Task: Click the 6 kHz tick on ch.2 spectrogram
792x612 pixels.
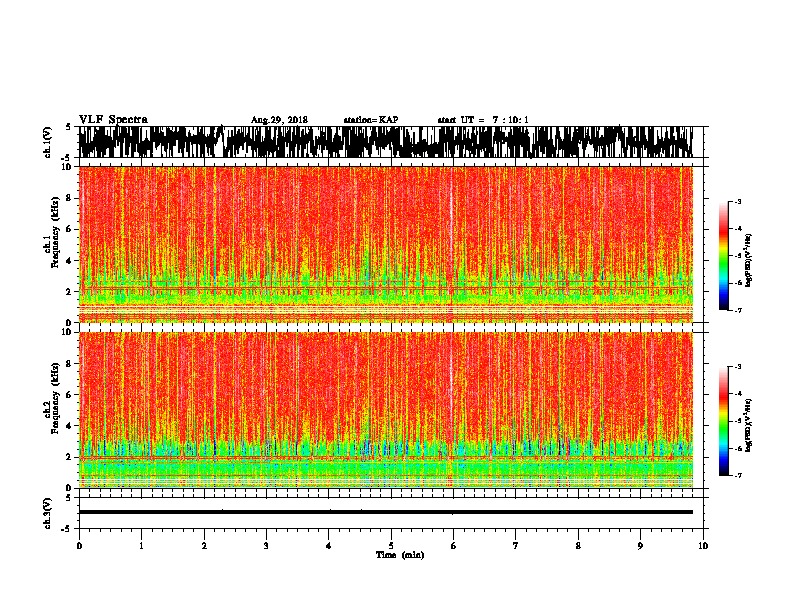Action: tap(70, 394)
